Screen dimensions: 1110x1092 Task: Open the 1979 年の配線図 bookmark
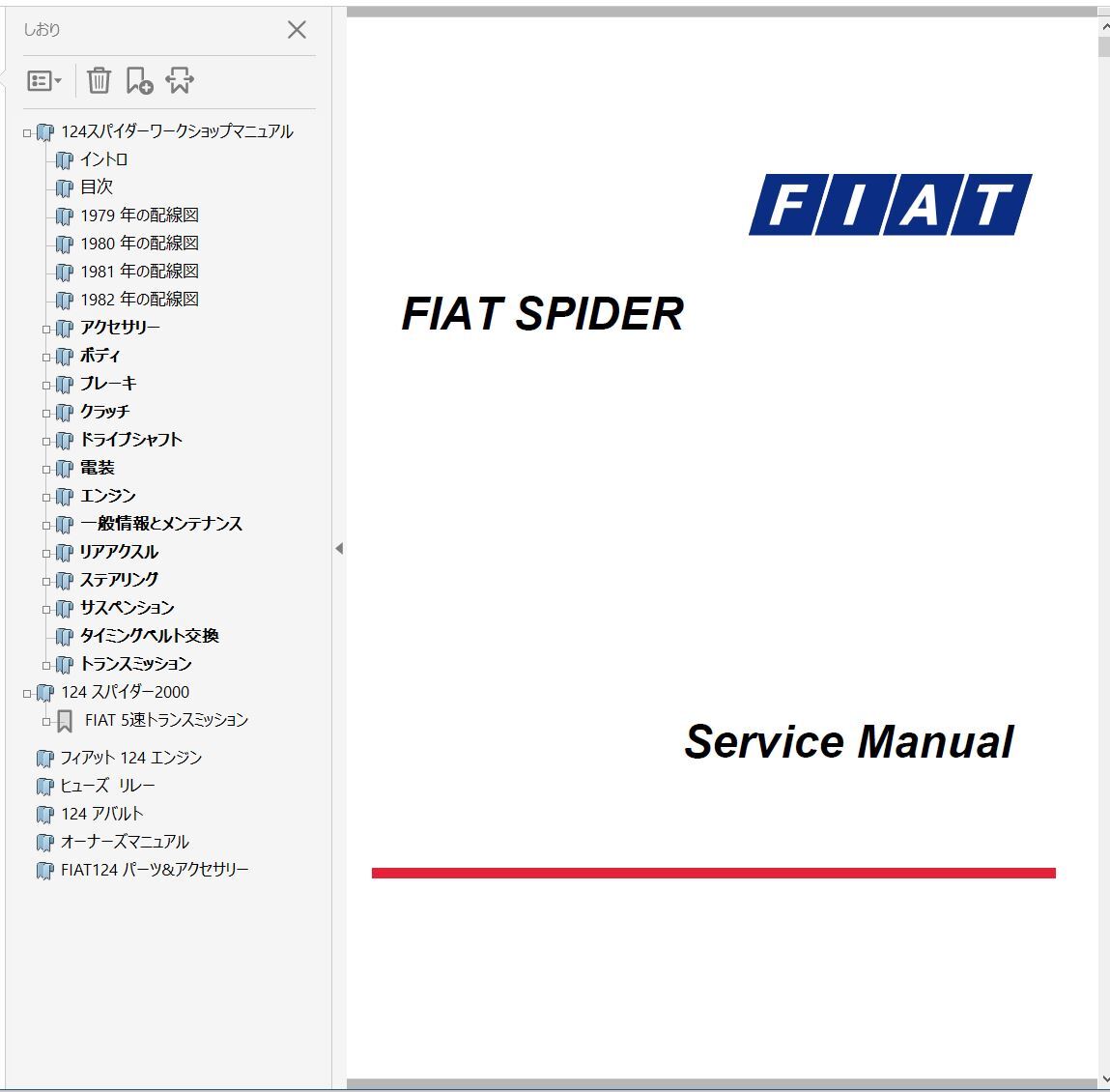139,216
